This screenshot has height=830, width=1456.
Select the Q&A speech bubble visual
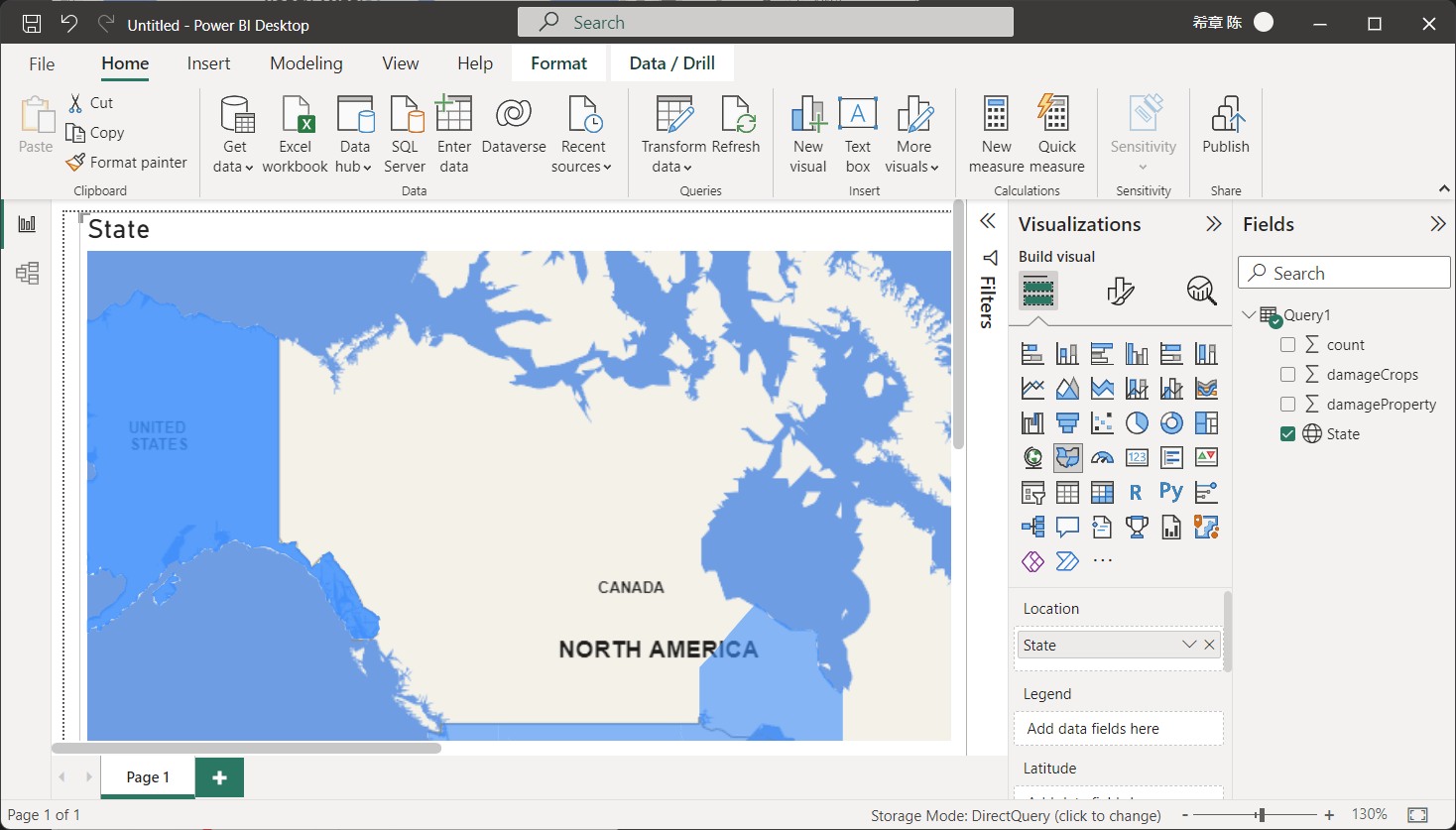coord(1067,528)
